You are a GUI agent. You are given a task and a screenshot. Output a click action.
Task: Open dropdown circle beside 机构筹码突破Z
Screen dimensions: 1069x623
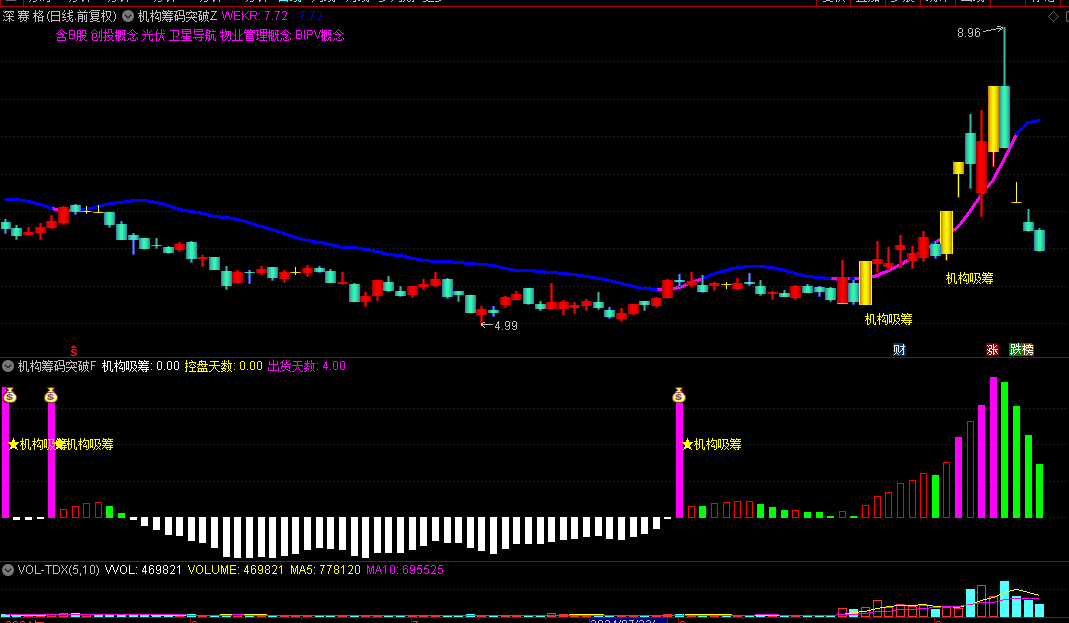click(127, 16)
